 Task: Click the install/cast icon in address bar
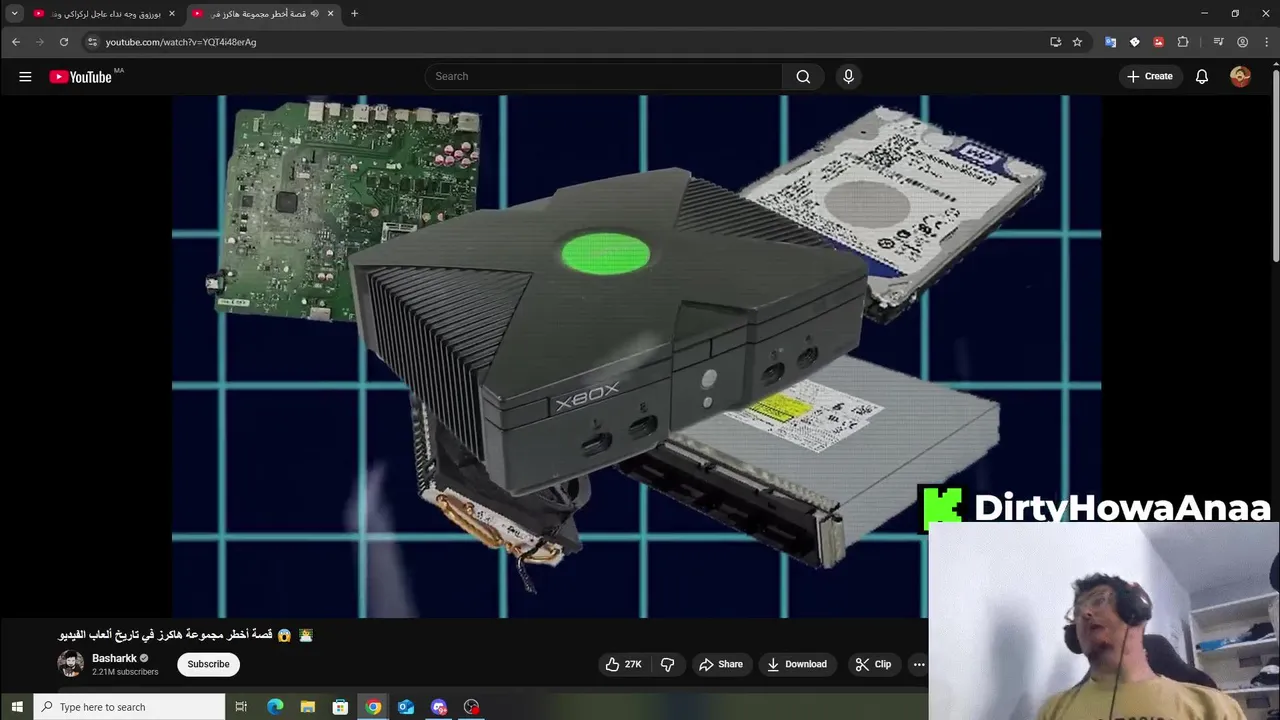(1055, 42)
